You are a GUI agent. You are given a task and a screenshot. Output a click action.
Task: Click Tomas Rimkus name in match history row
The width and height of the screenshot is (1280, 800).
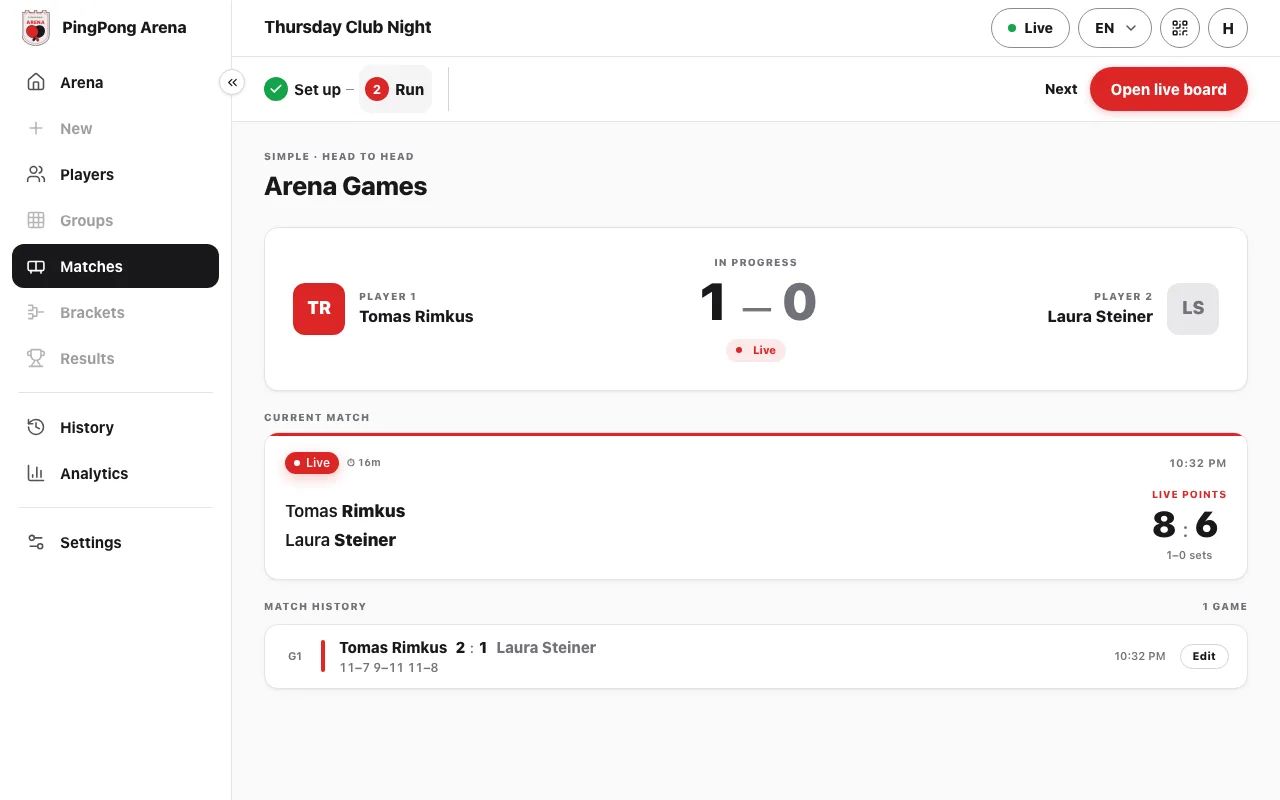coord(393,647)
